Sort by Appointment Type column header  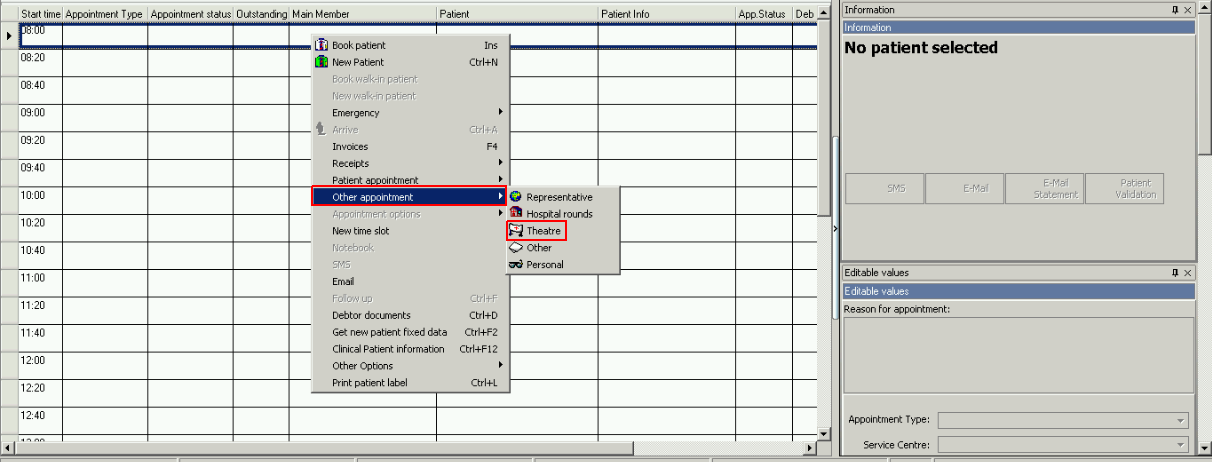(105, 15)
